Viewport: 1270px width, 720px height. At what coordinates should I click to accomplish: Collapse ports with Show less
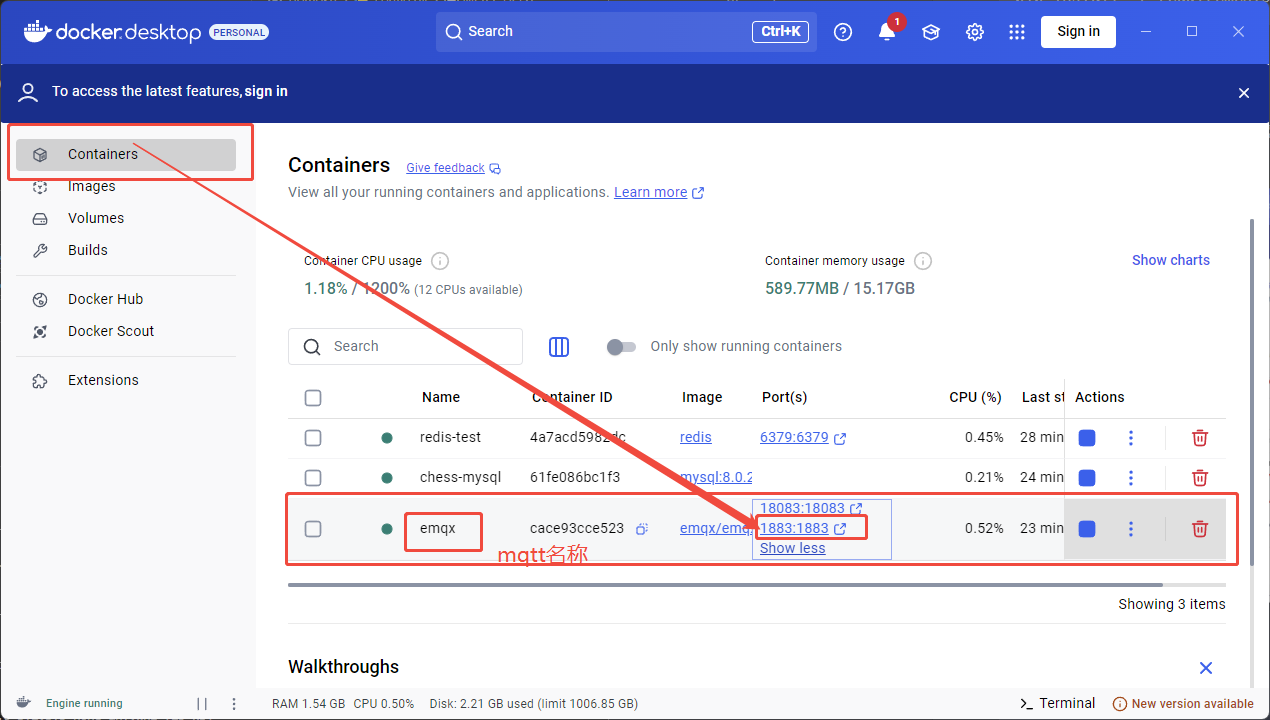point(793,548)
